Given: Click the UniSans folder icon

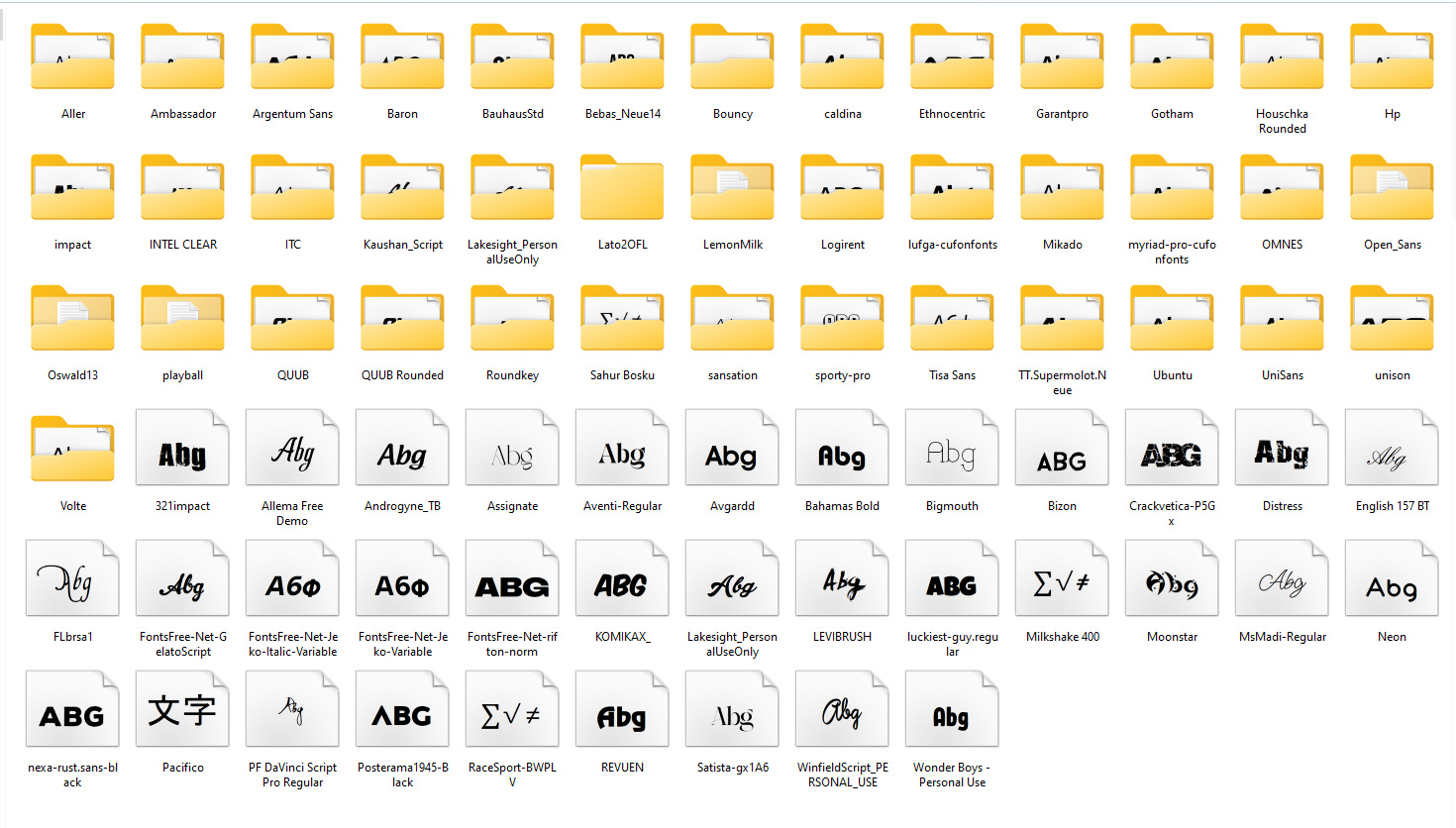Looking at the screenshot, I should coord(1282,319).
